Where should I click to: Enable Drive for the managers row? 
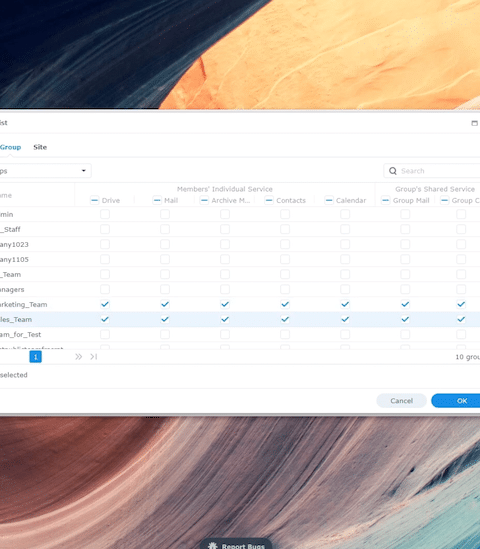point(105,289)
